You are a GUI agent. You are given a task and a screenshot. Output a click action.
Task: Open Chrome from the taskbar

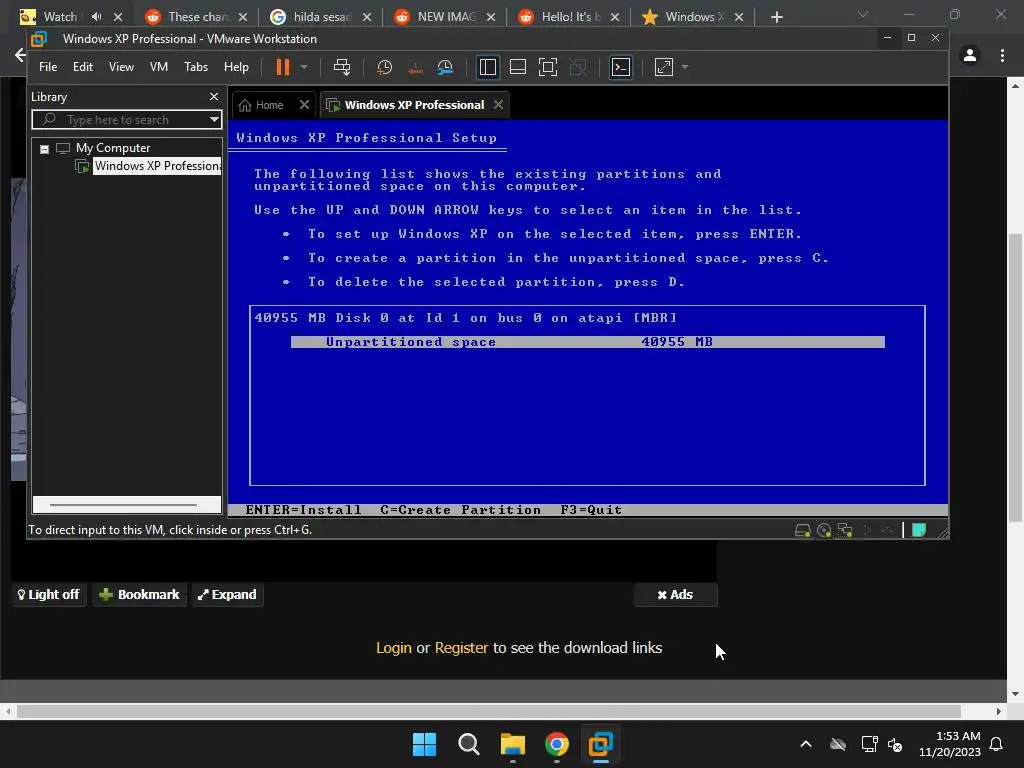pyautogui.click(x=556, y=744)
